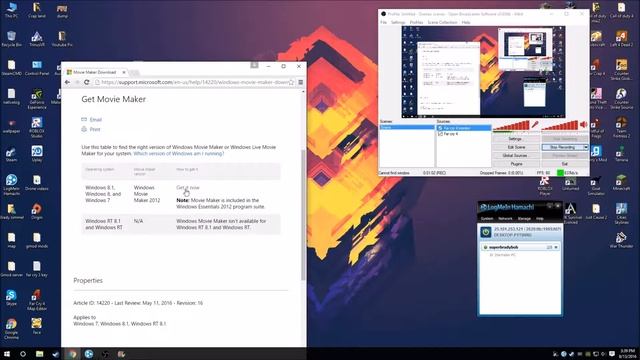
Task: Open Network menu in Hamachi
Action: click(505, 219)
